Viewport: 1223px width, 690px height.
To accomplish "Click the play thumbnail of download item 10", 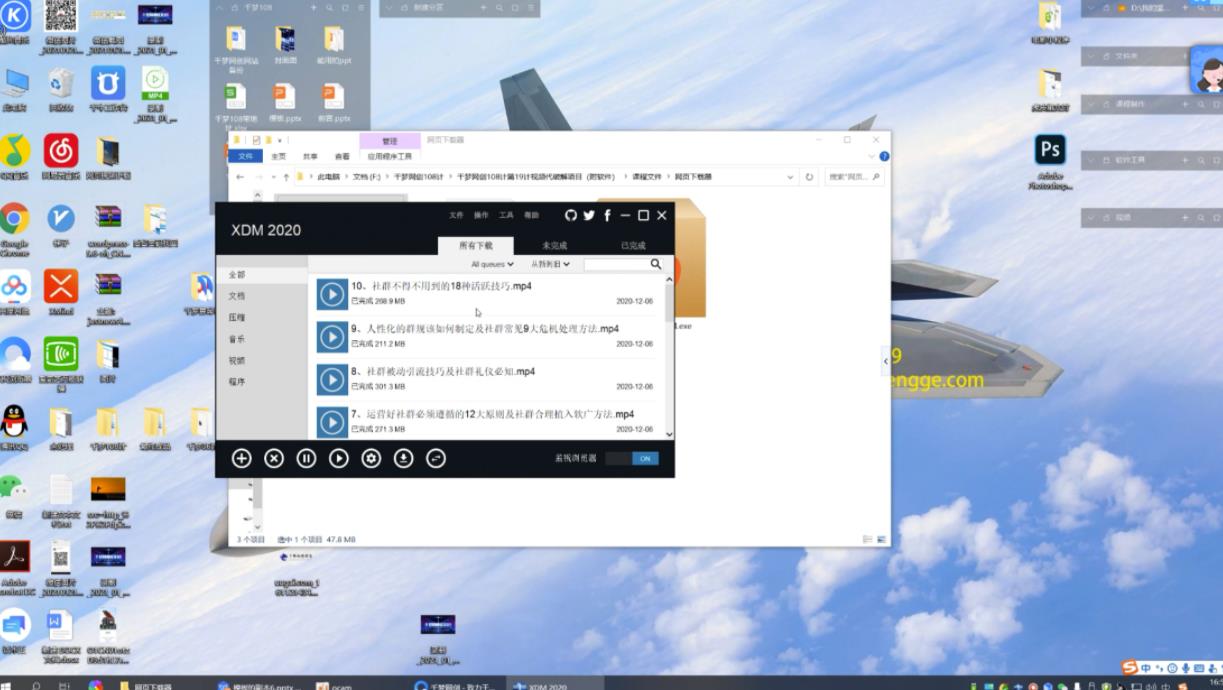I will (332, 294).
